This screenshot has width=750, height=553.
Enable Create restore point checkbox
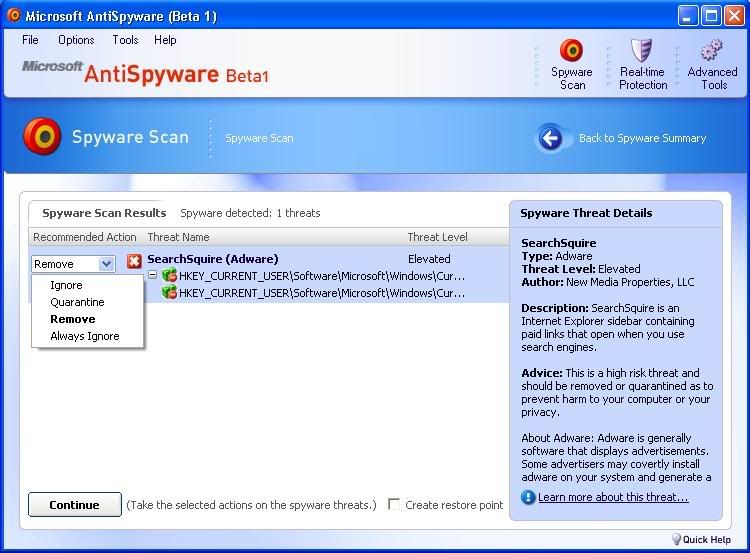point(394,504)
